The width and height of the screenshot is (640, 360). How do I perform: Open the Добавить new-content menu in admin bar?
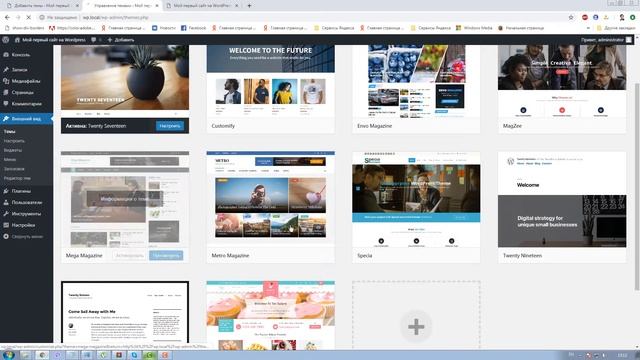121,40
